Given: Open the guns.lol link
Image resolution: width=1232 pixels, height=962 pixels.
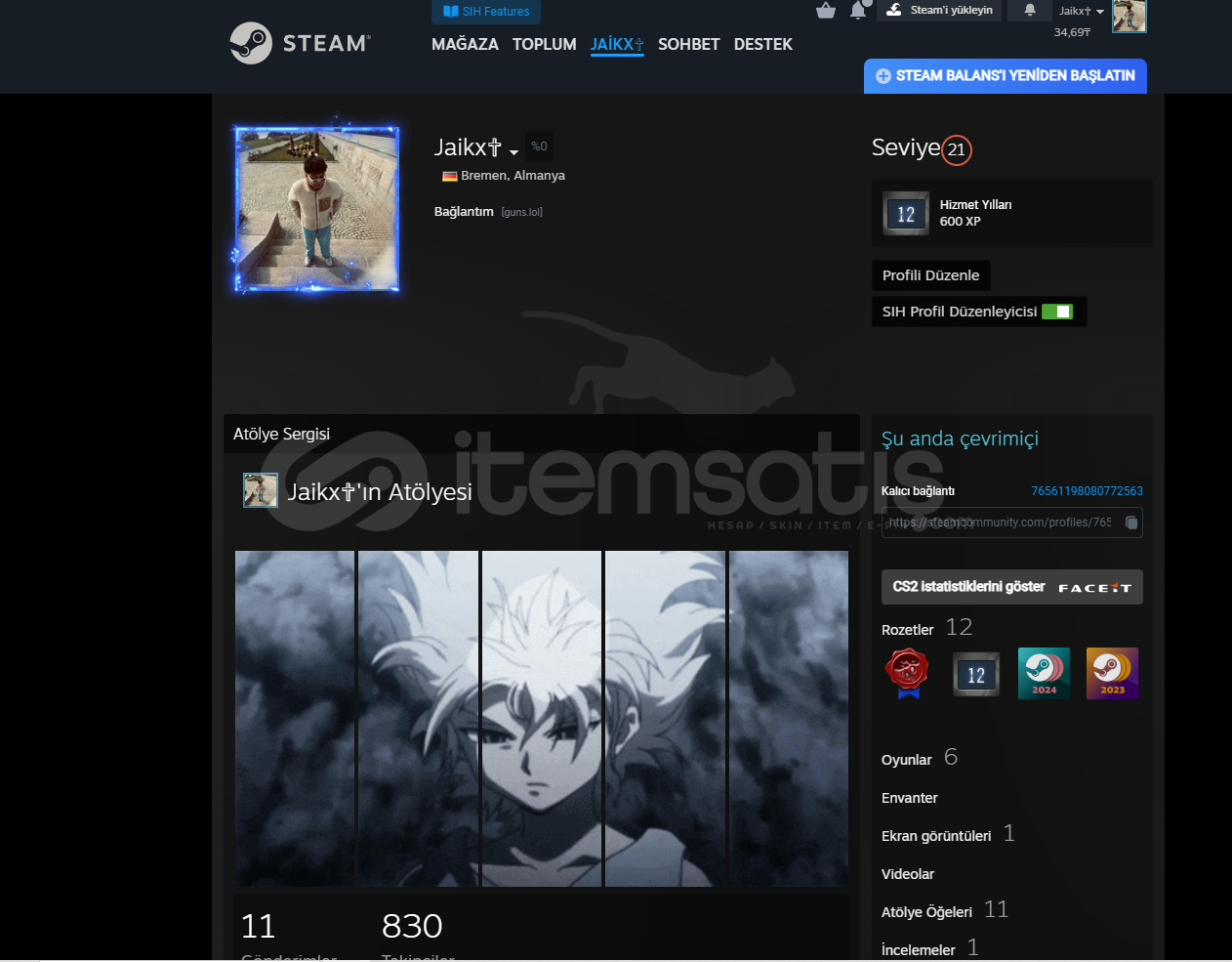Looking at the screenshot, I should tap(522, 212).
